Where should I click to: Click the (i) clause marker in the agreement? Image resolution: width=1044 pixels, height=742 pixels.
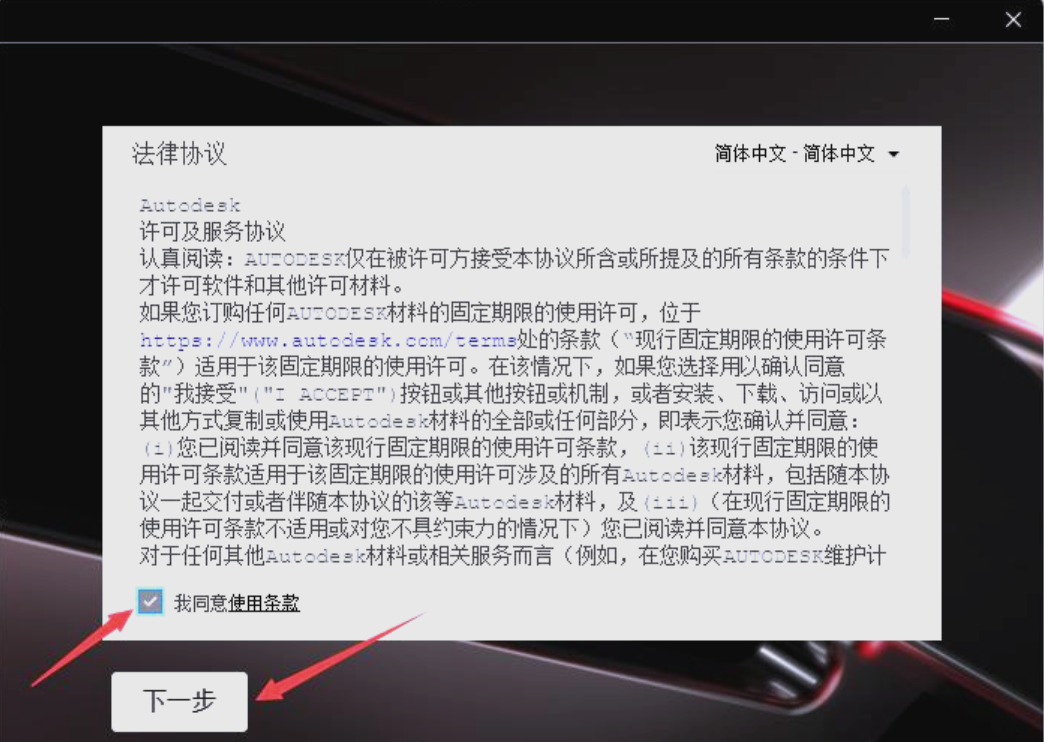158,448
